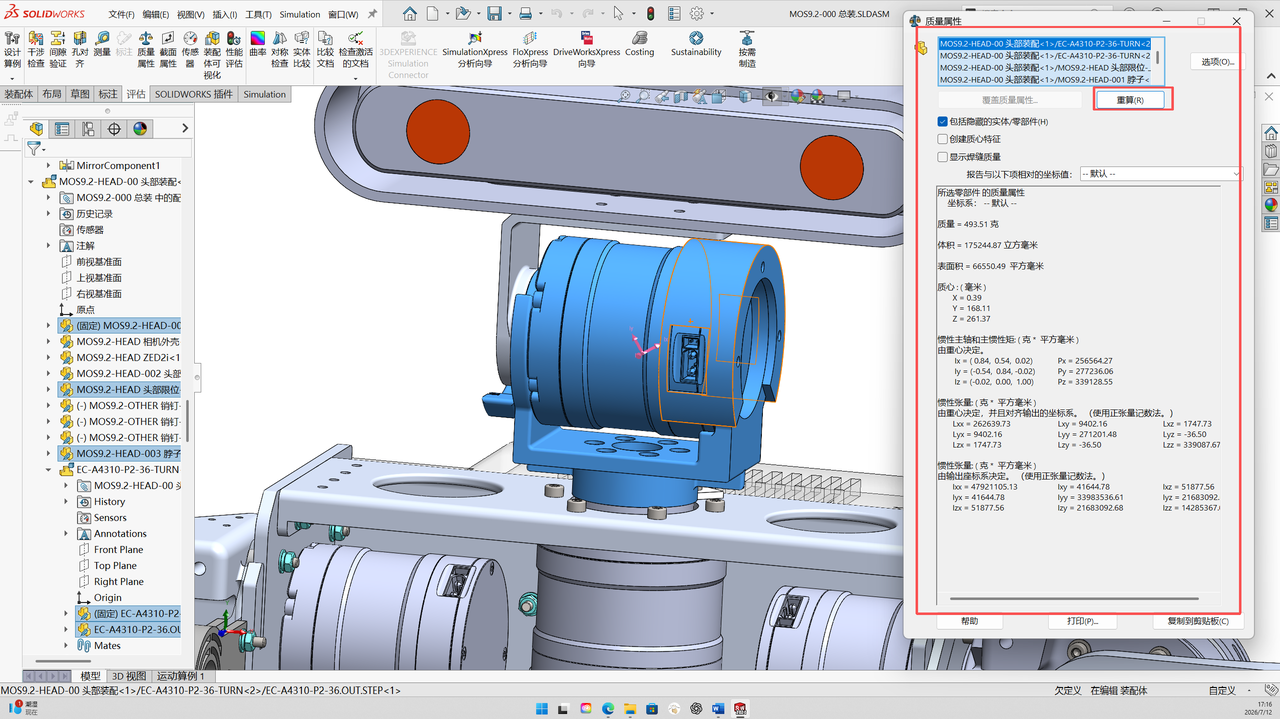The image size is (1280, 719).
Task: Click the 复制到剪贴板(C) button
Action: [1198, 621]
